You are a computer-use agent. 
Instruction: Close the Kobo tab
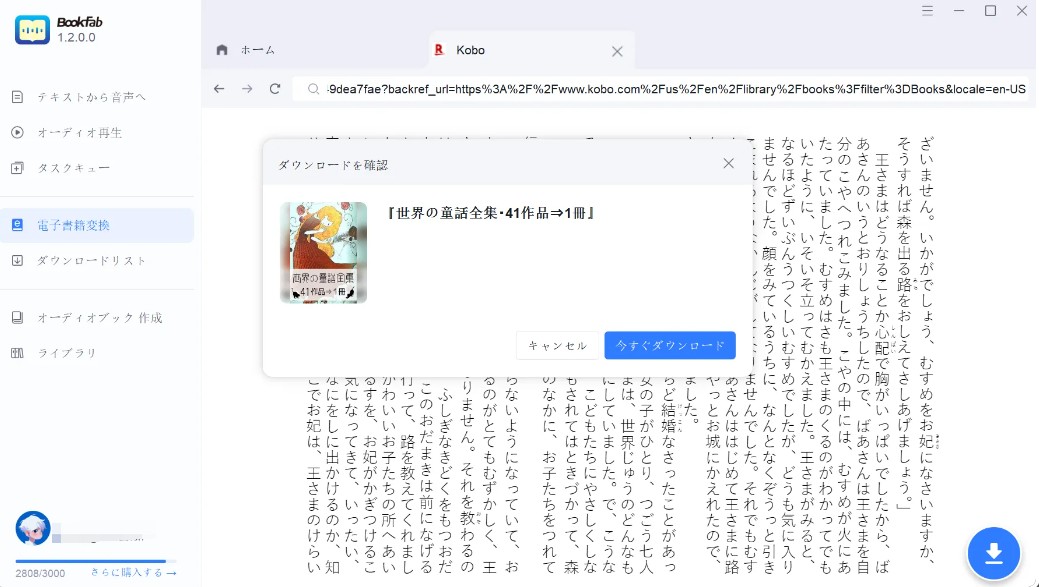pos(617,51)
